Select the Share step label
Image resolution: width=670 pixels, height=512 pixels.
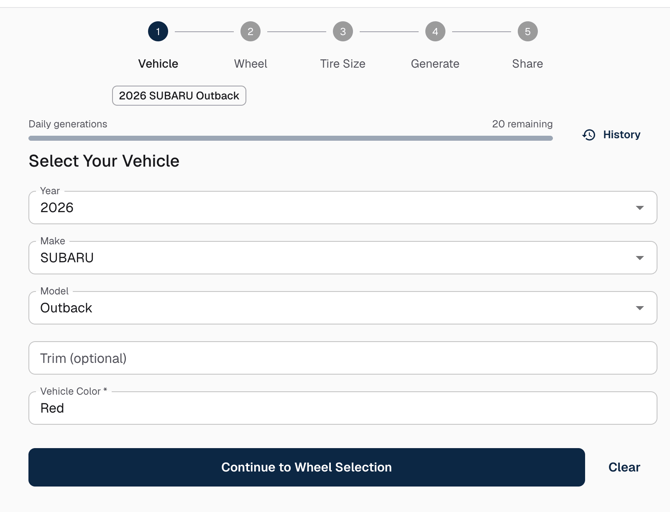tap(528, 64)
